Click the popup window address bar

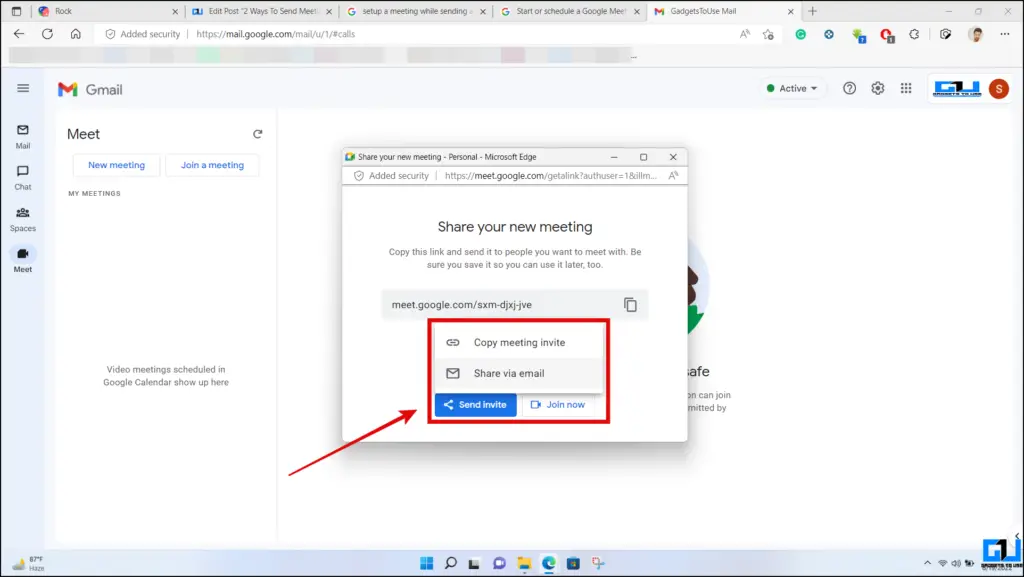point(551,176)
